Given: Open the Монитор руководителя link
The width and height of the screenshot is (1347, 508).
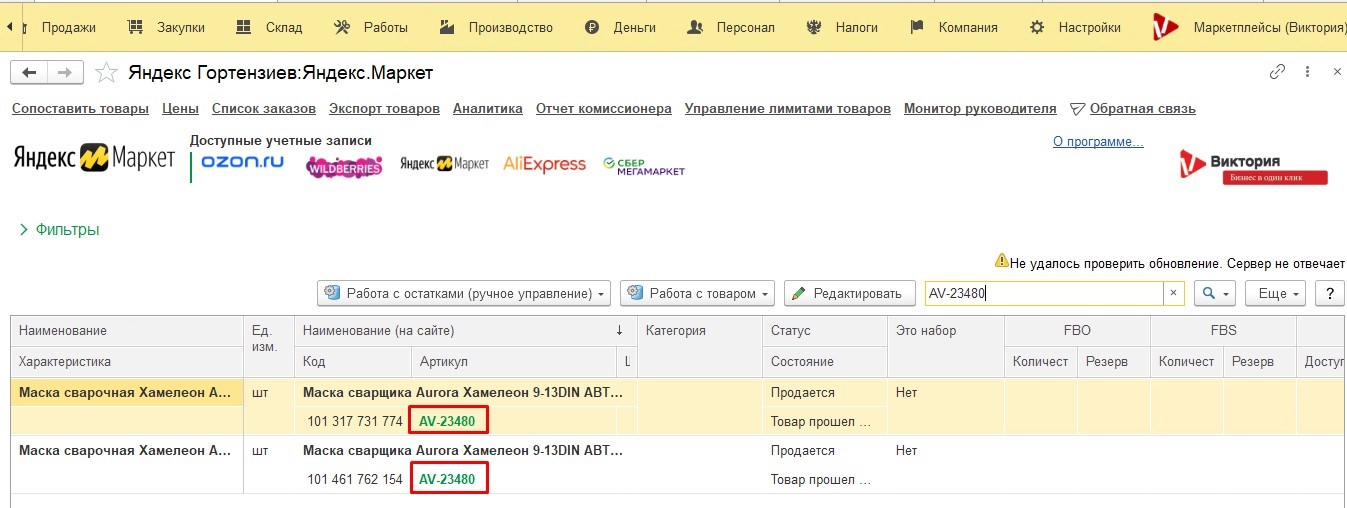Looking at the screenshot, I should coord(980,108).
